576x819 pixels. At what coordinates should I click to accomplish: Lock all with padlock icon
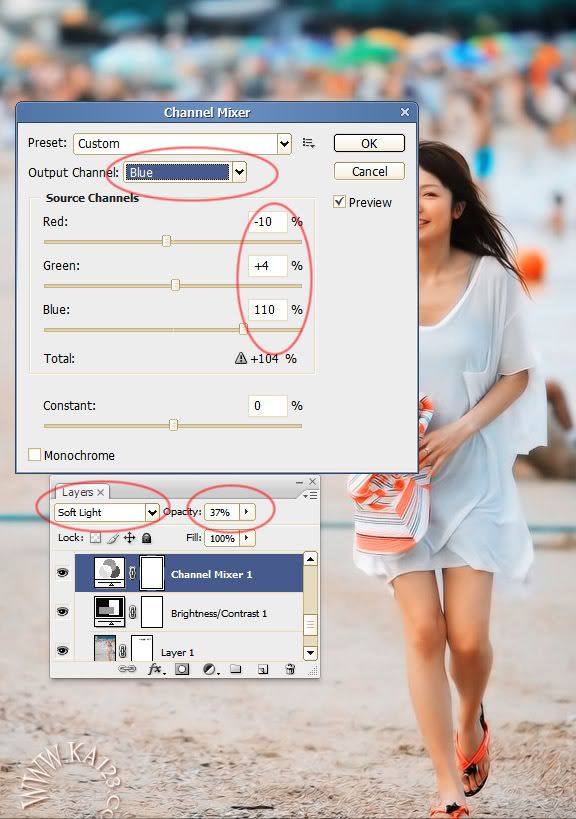coord(147,538)
